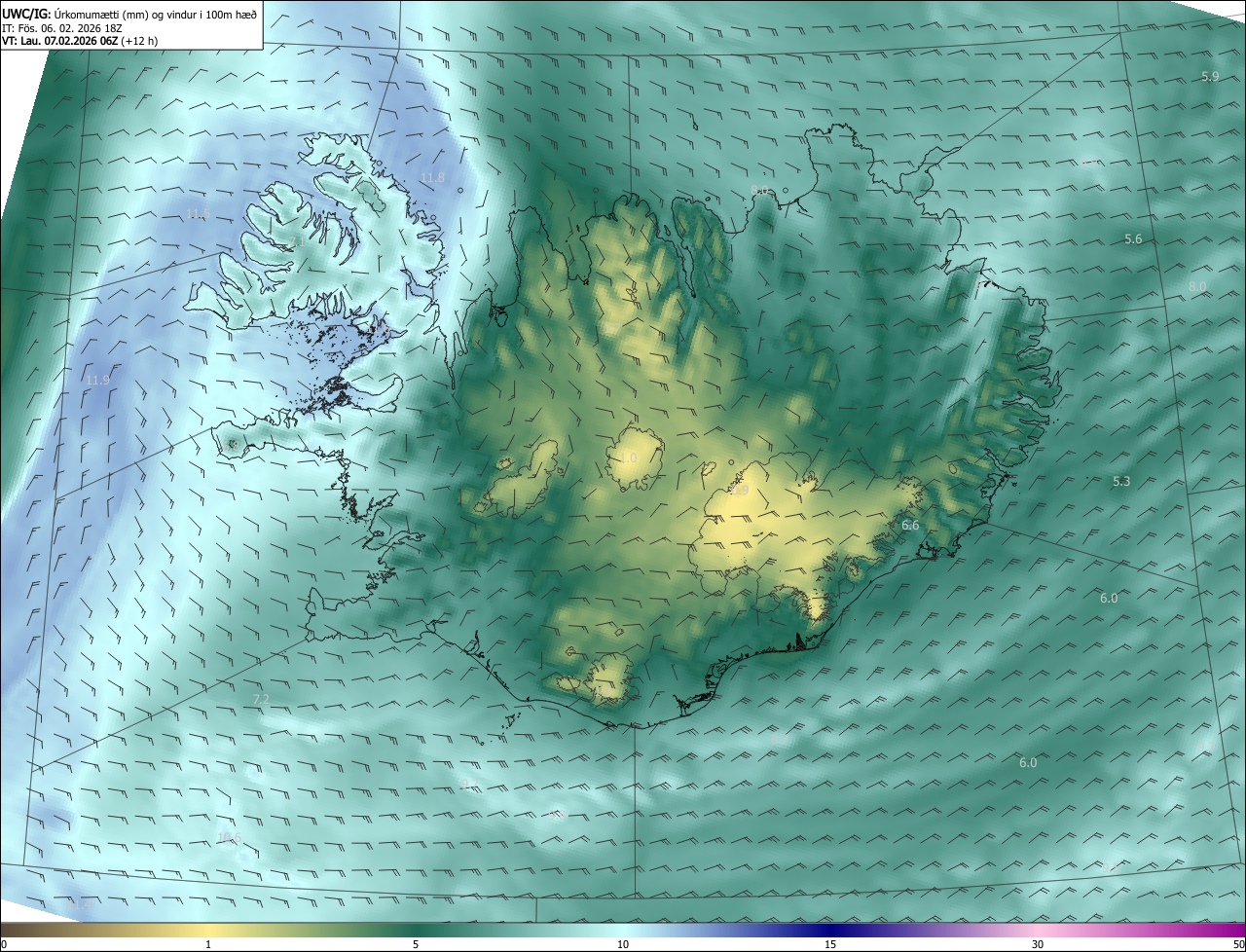Click the 'VT: Lau. 07.02.2026 06Z (+12 h)' line
Screen dimensions: 1246x952
pos(80,41)
